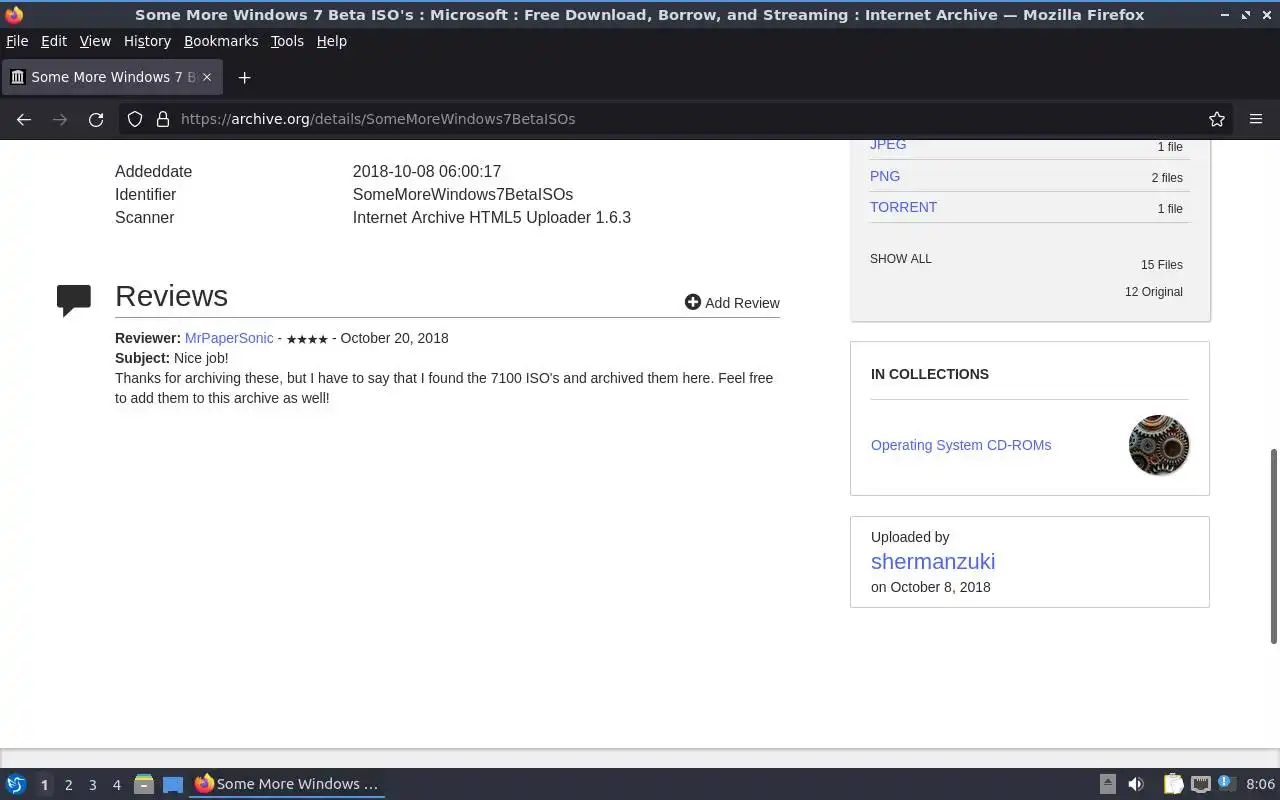This screenshot has height=800, width=1280.
Task: Open the Help menu
Action: pyautogui.click(x=331, y=41)
